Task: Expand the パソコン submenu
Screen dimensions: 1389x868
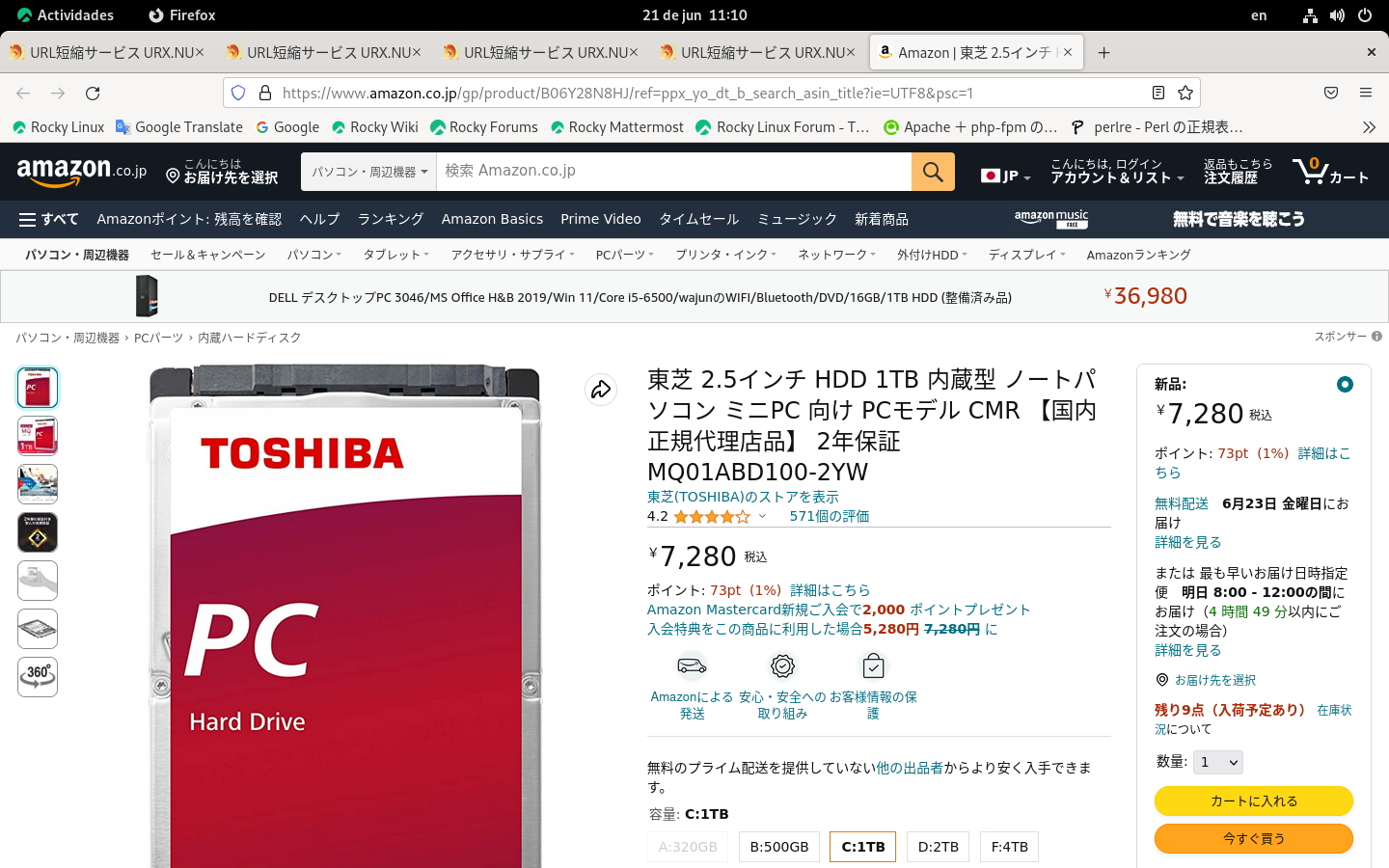Action: point(313,255)
